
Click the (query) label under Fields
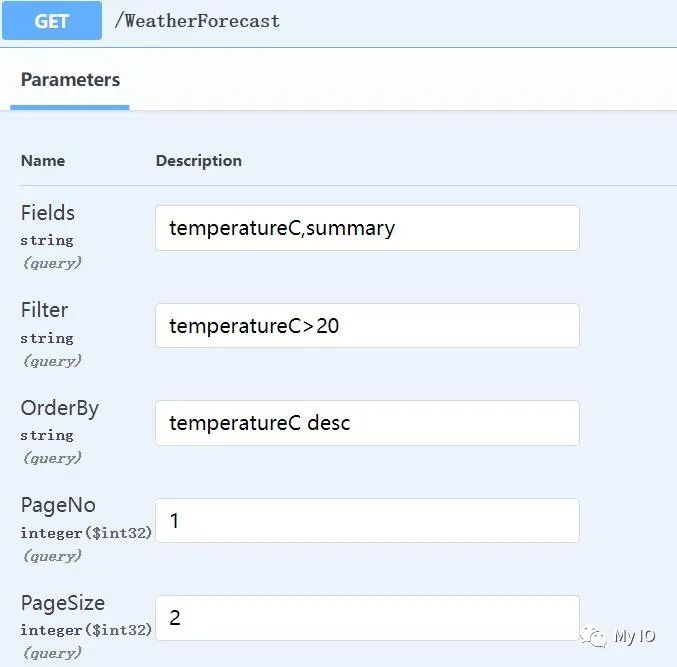[x=52, y=263]
